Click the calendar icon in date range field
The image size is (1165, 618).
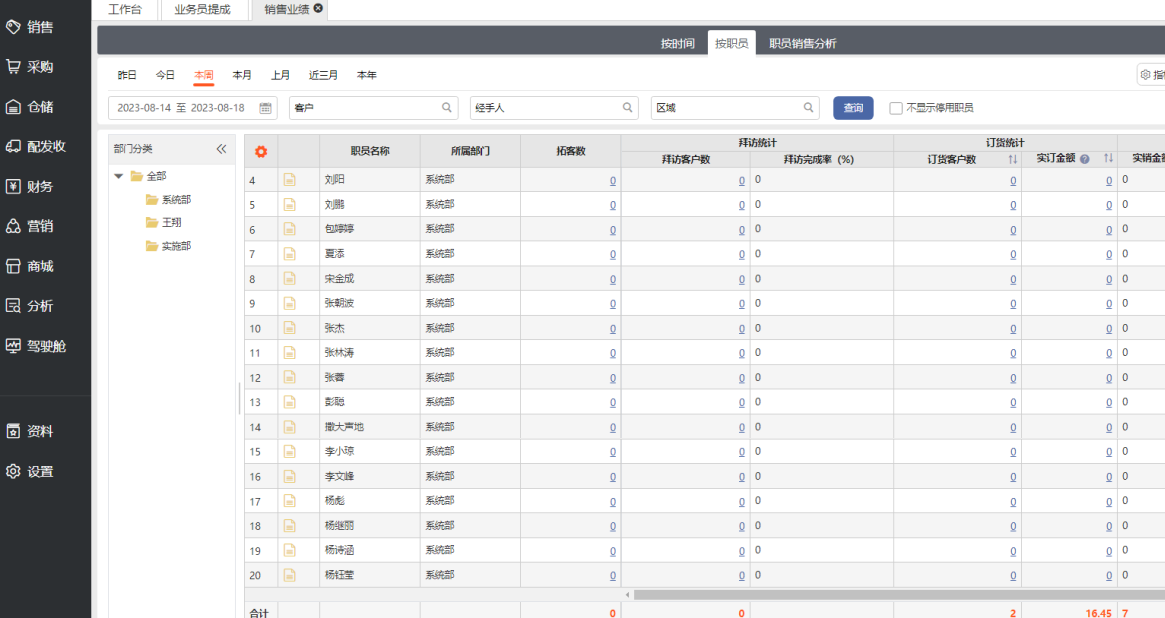click(x=266, y=108)
